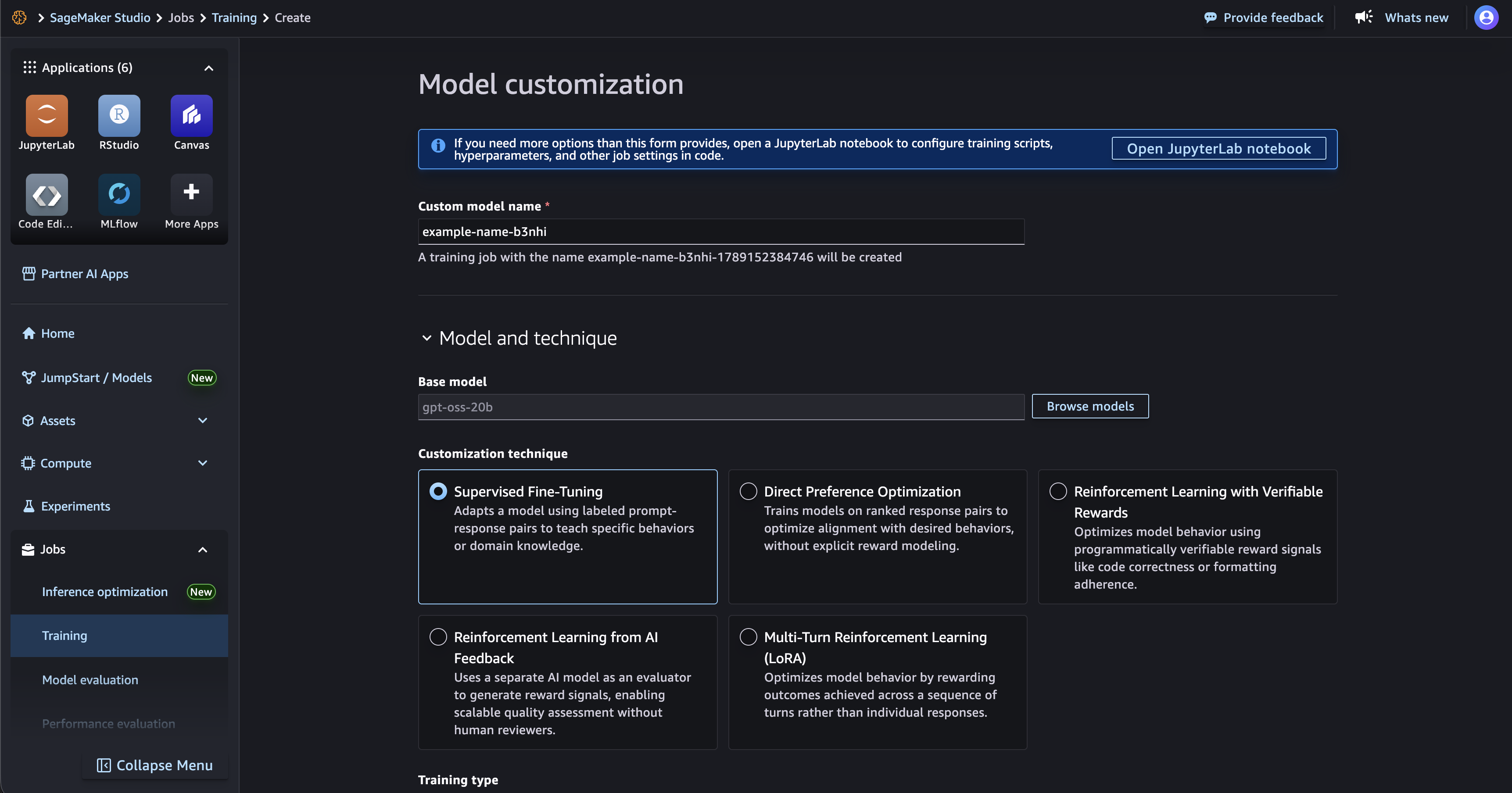Click the New badge beside JumpStart / Models
This screenshot has width=1512, height=793.
click(x=202, y=378)
